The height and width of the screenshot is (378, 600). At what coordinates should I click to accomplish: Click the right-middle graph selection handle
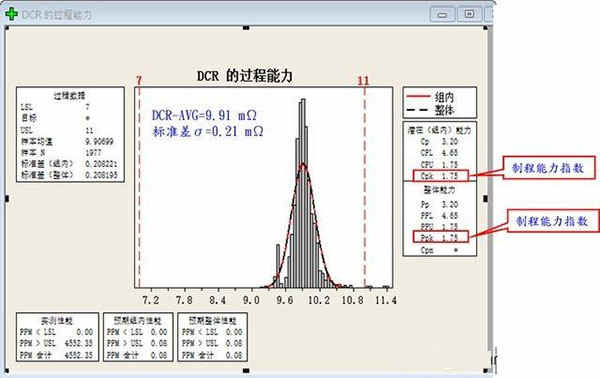click(486, 199)
